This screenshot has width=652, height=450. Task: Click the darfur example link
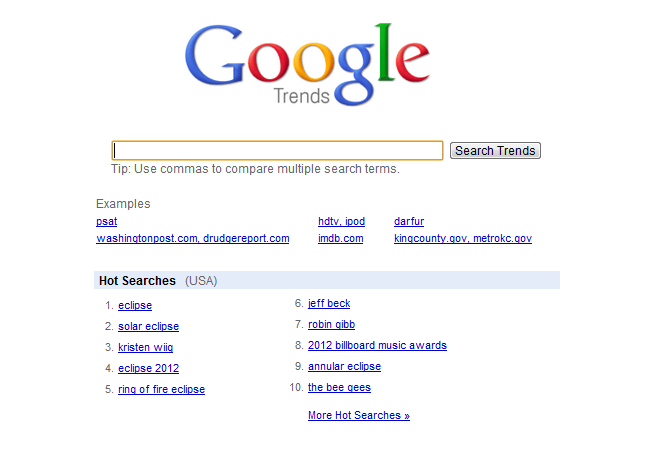pyautogui.click(x=409, y=221)
